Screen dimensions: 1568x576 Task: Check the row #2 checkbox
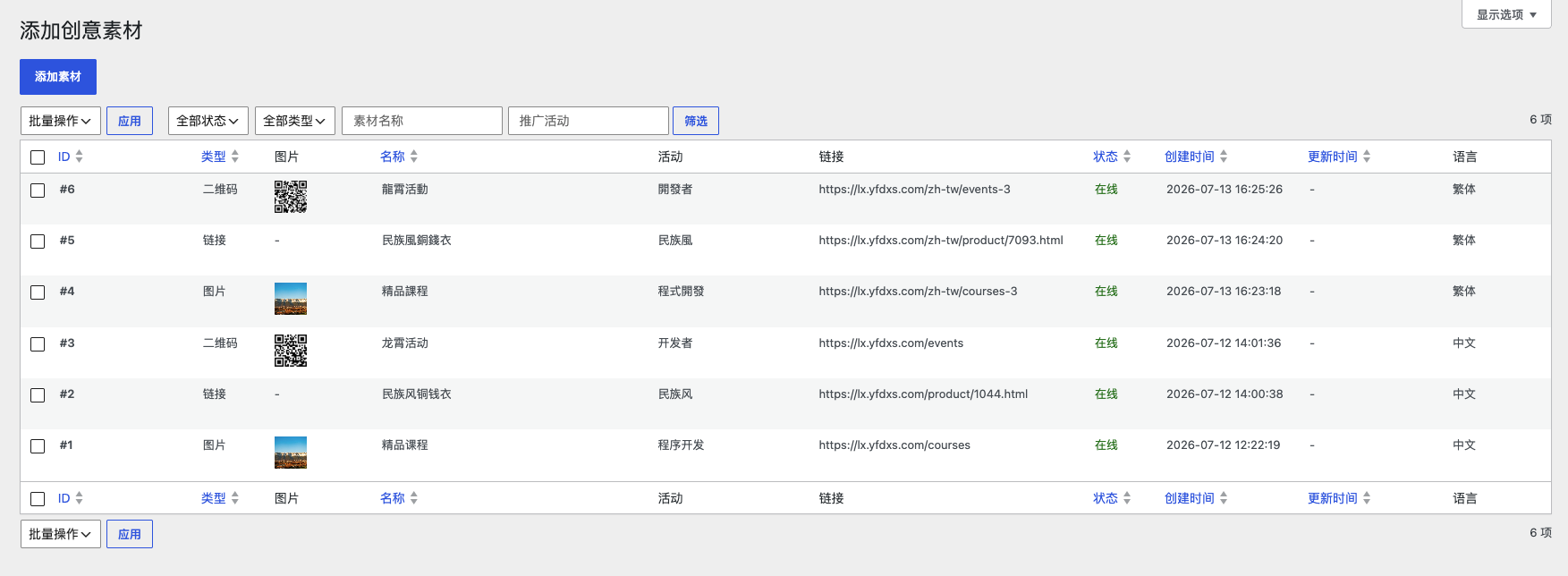pyautogui.click(x=38, y=395)
